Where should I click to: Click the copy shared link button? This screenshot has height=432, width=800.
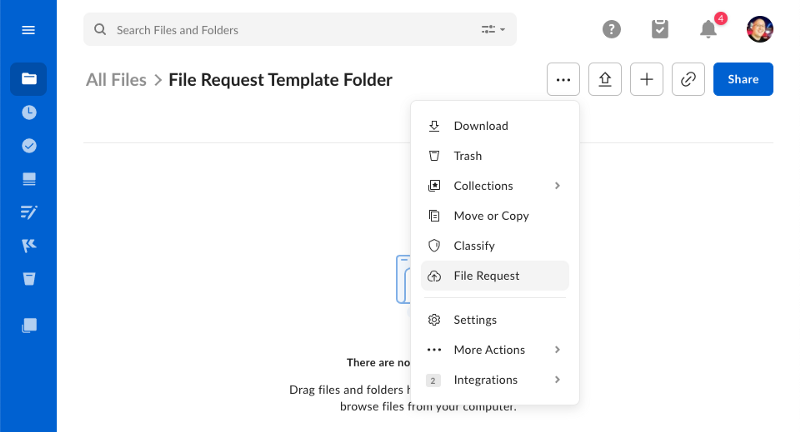point(688,79)
